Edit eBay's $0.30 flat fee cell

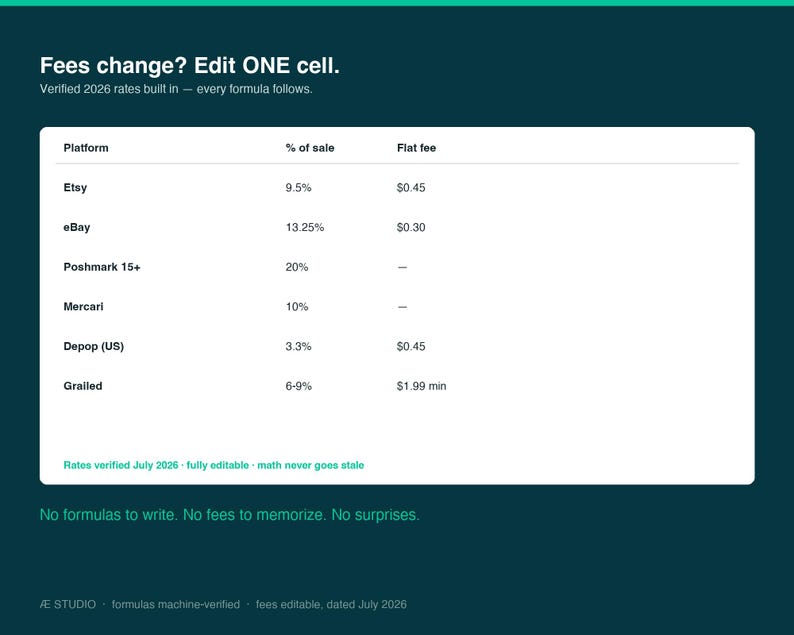411,227
